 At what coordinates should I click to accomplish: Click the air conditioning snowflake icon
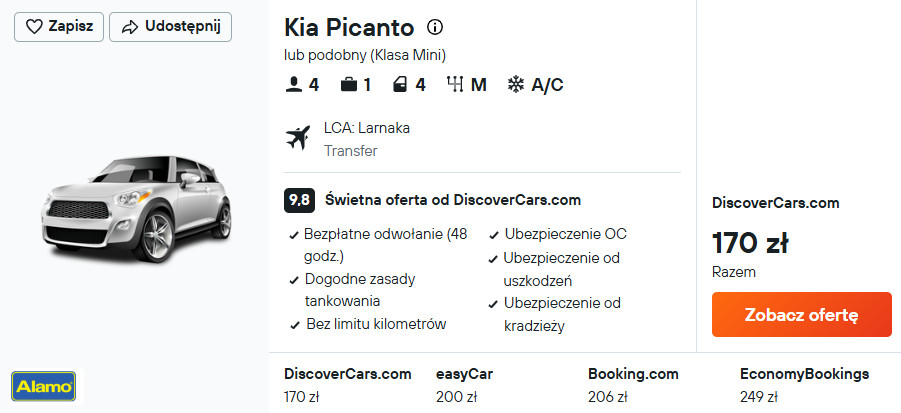point(516,85)
